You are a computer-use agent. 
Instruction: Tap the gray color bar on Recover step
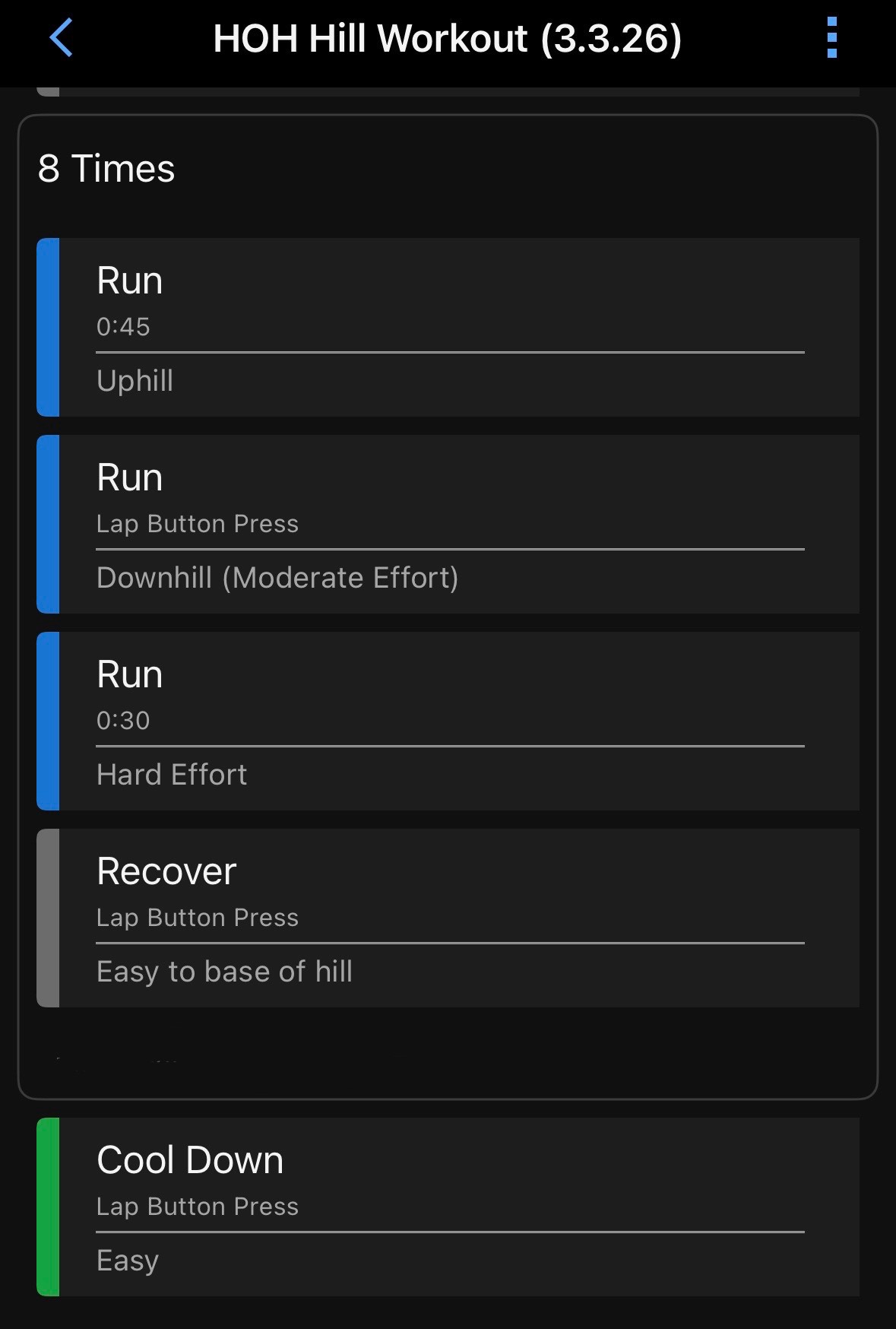coord(48,918)
